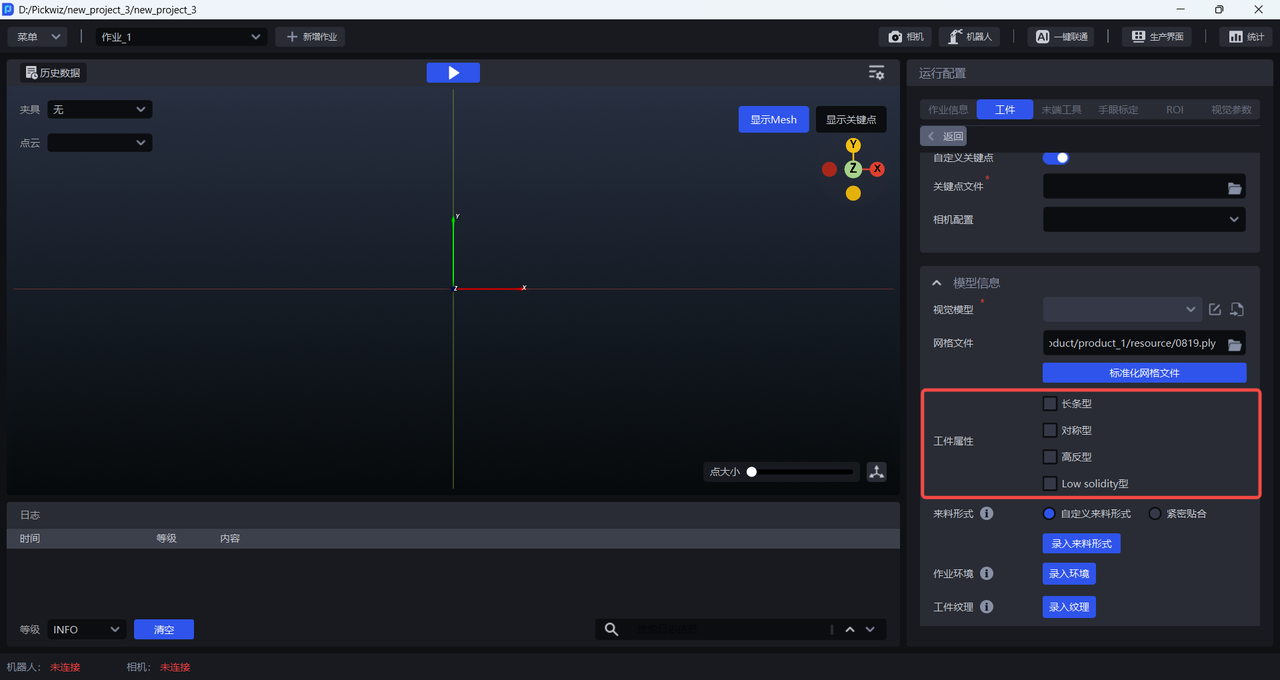Open the viewport settings list icon
Viewport: 1280px width, 680px height.
[876, 73]
